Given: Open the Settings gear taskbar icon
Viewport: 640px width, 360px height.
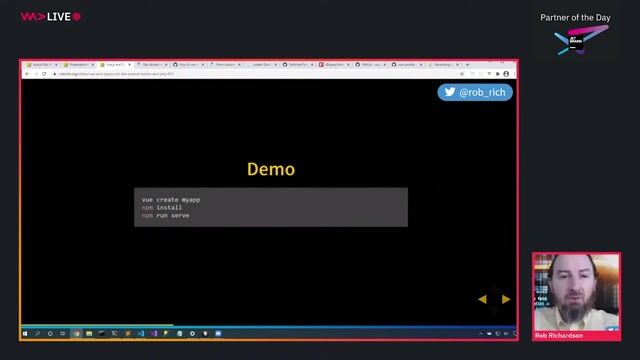Looking at the screenshot, I should tap(192, 333).
